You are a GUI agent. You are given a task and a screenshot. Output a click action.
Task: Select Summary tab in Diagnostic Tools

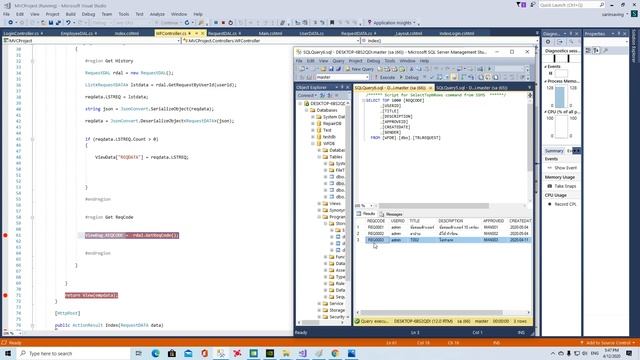[554, 151]
